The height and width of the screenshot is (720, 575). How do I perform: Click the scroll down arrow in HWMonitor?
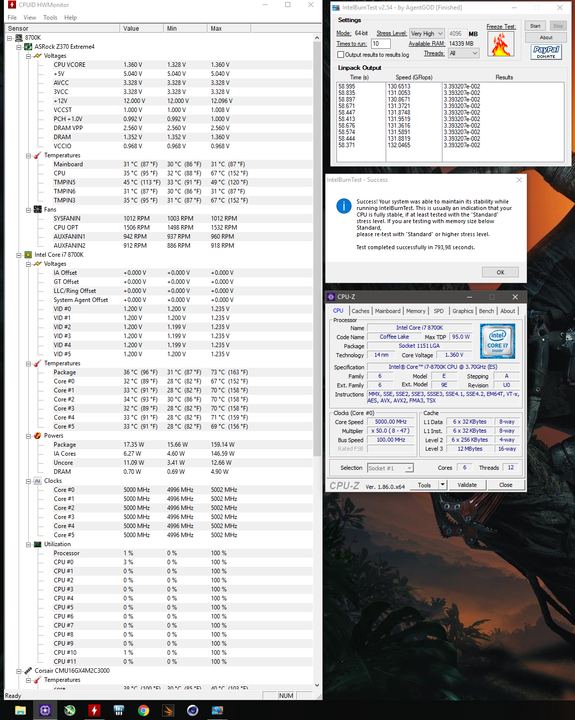pos(317,685)
